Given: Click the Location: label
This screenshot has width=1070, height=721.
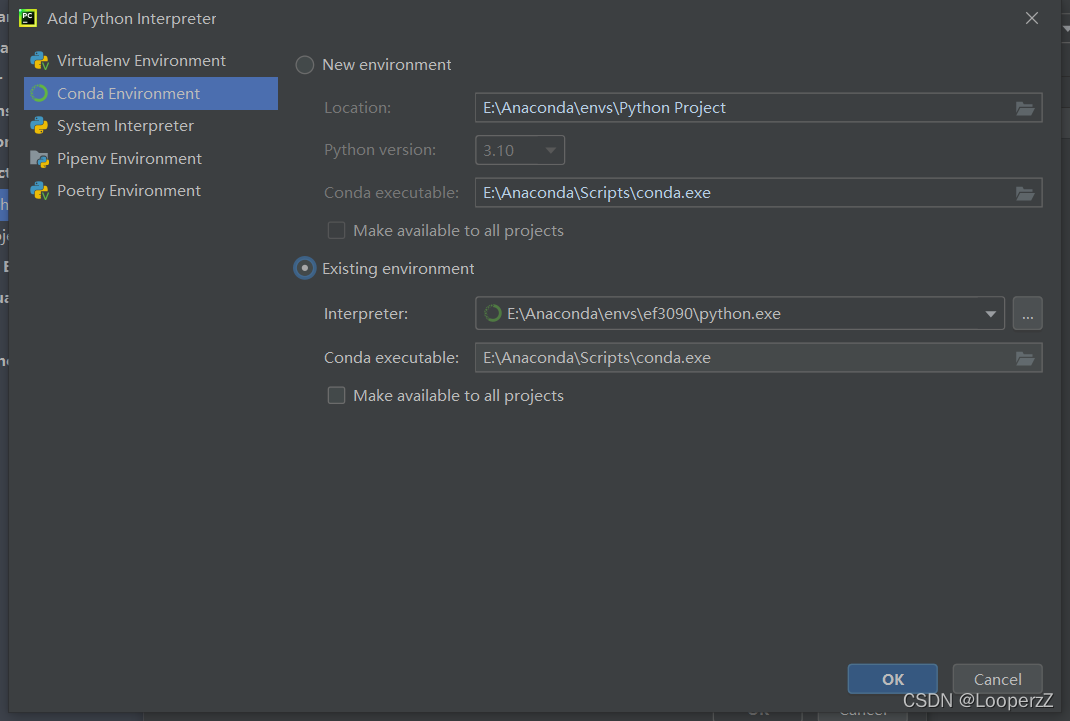Looking at the screenshot, I should point(357,108).
